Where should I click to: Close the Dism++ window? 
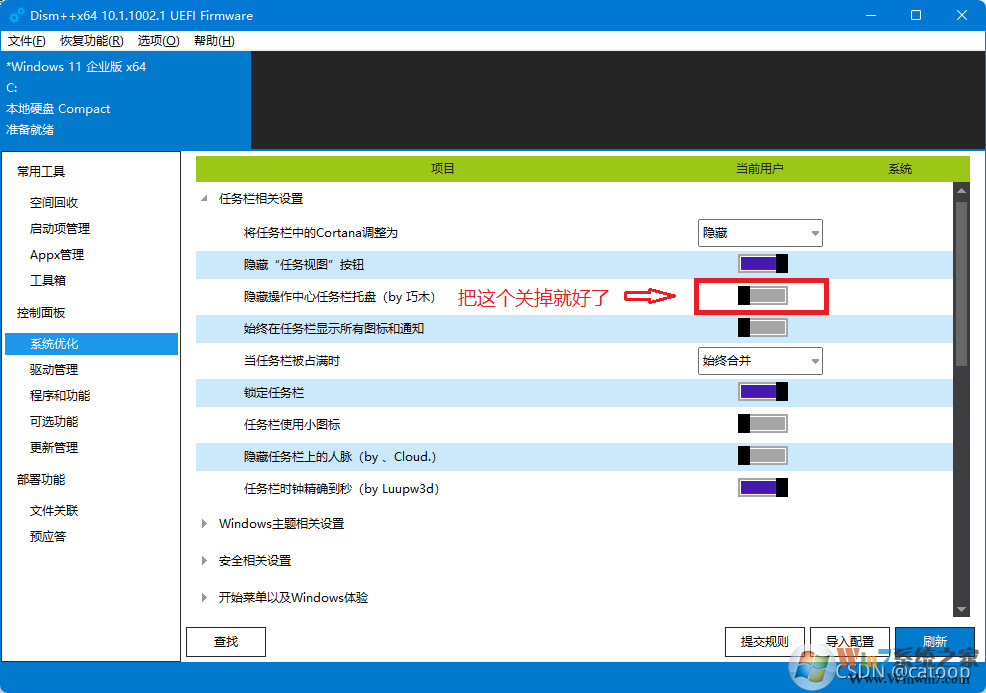tap(961, 15)
